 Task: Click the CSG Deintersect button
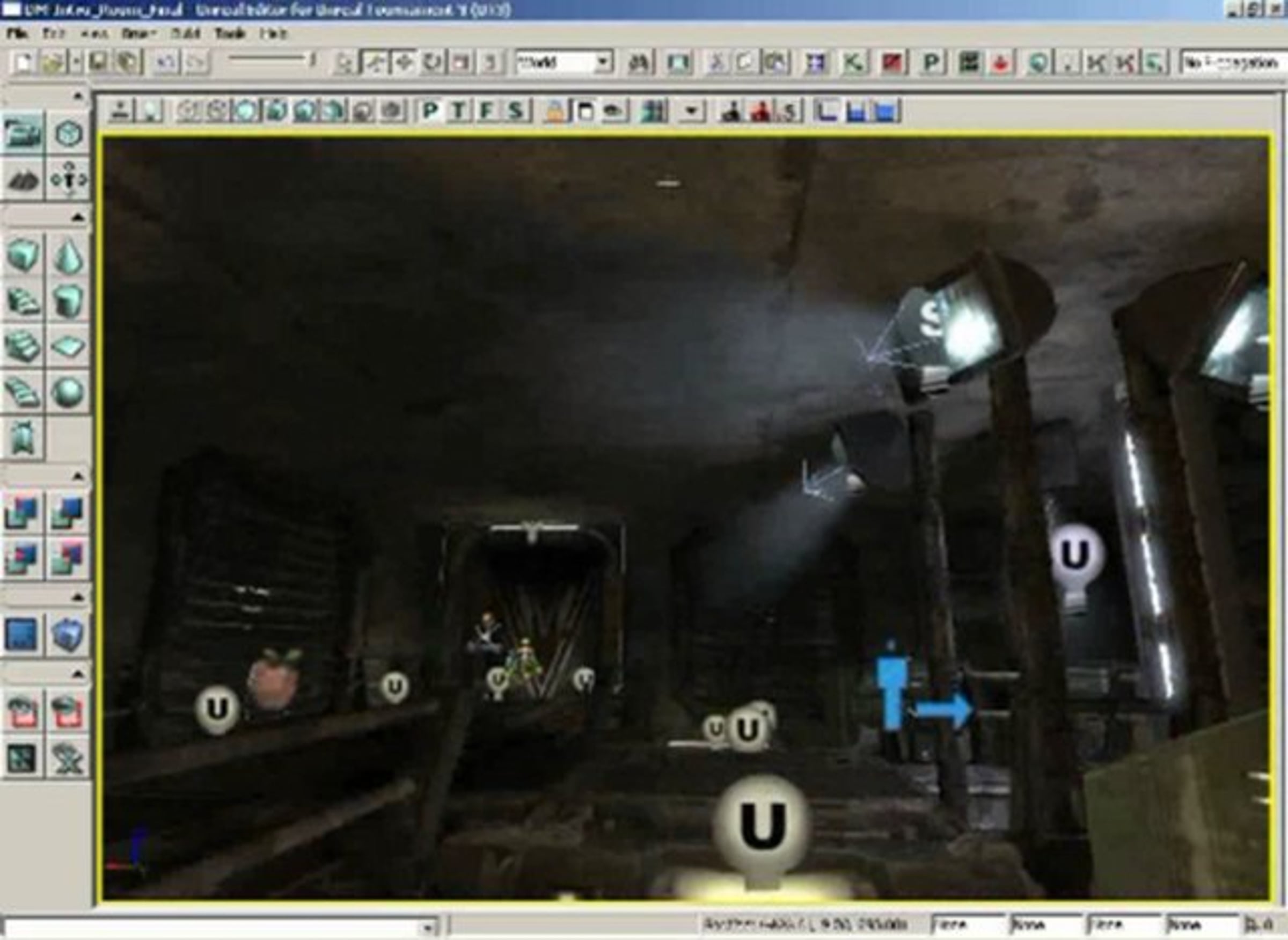pos(69,558)
